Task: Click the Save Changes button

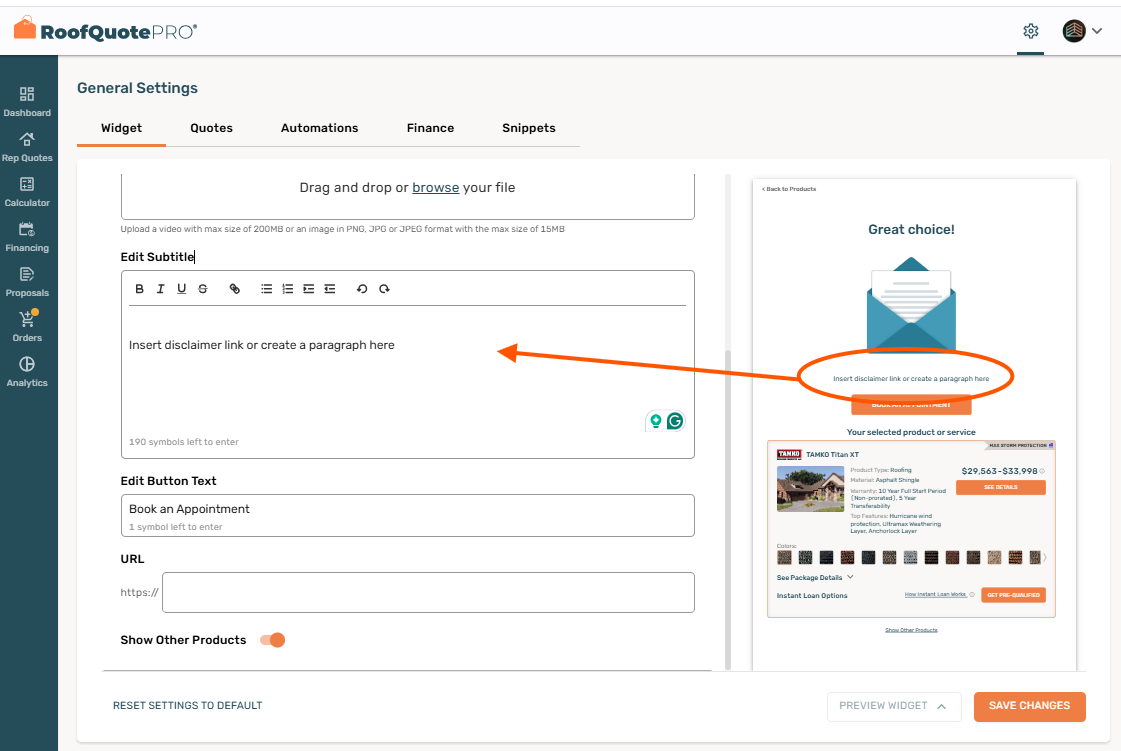Action: [x=1029, y=706]
